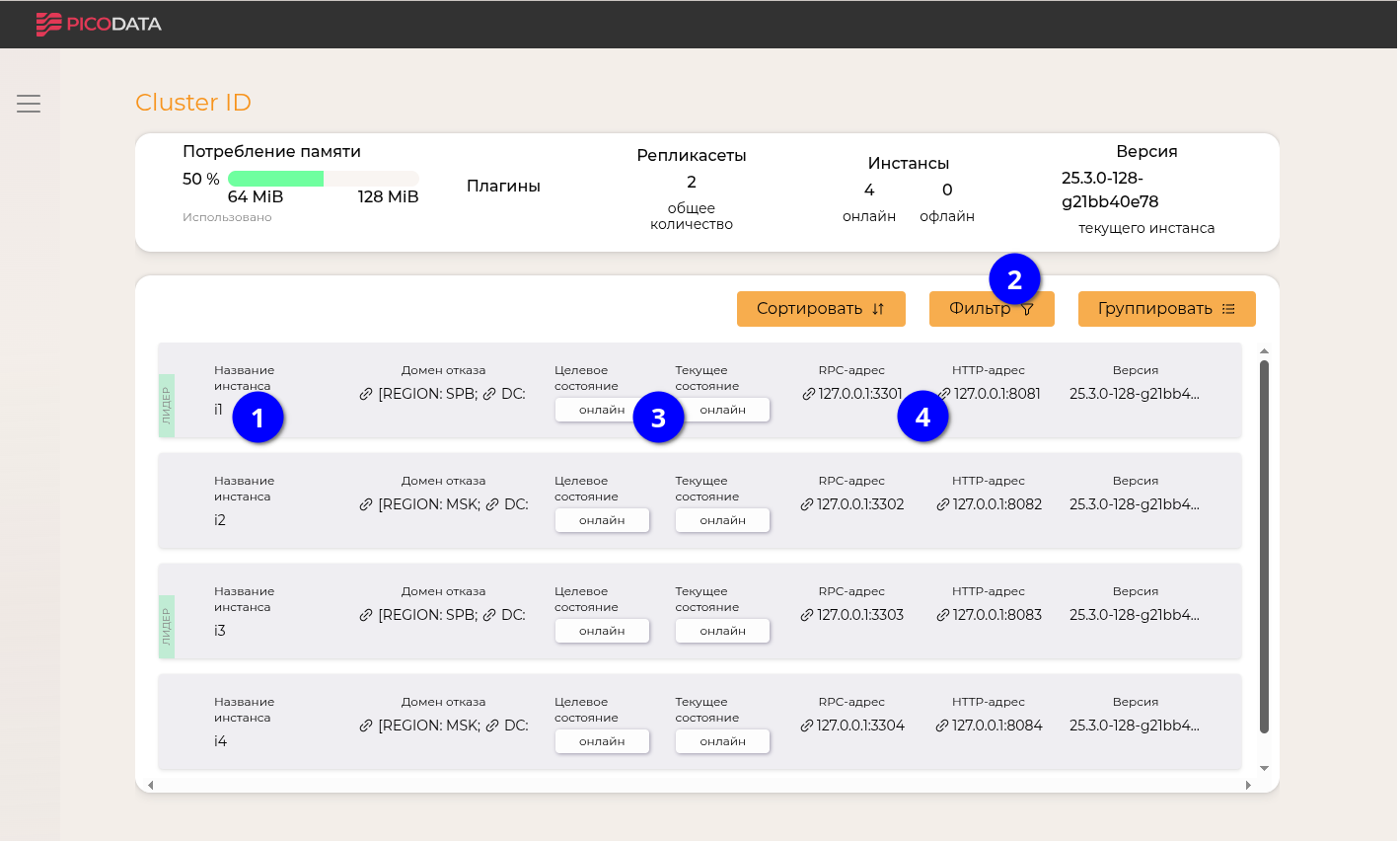Open the Сортировать sort dropdown
Image resolution: width=1400 pixels, height=841 pixels.
820,309
